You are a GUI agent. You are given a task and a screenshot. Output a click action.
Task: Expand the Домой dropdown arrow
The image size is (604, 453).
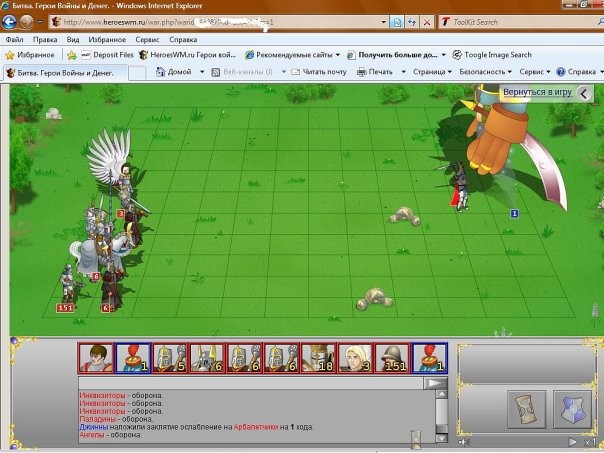[202, 72]
